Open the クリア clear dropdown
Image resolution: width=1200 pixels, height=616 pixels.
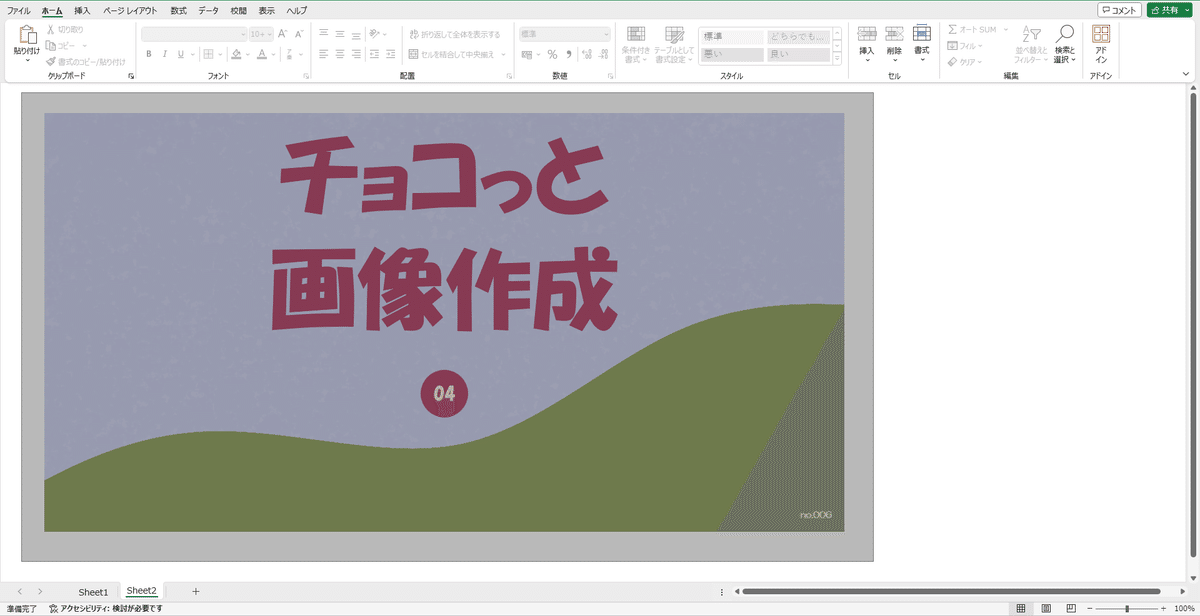click(964, 61)
